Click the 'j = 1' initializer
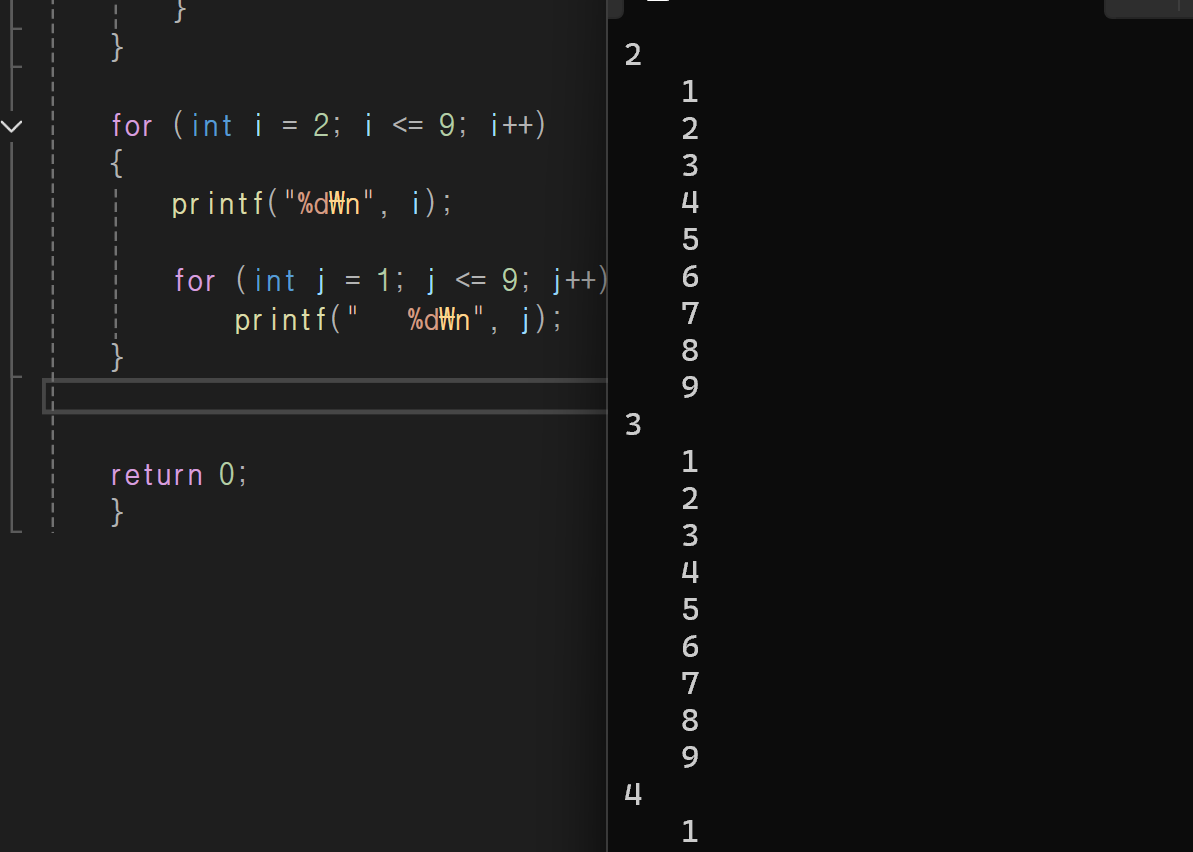 [355, 281]
